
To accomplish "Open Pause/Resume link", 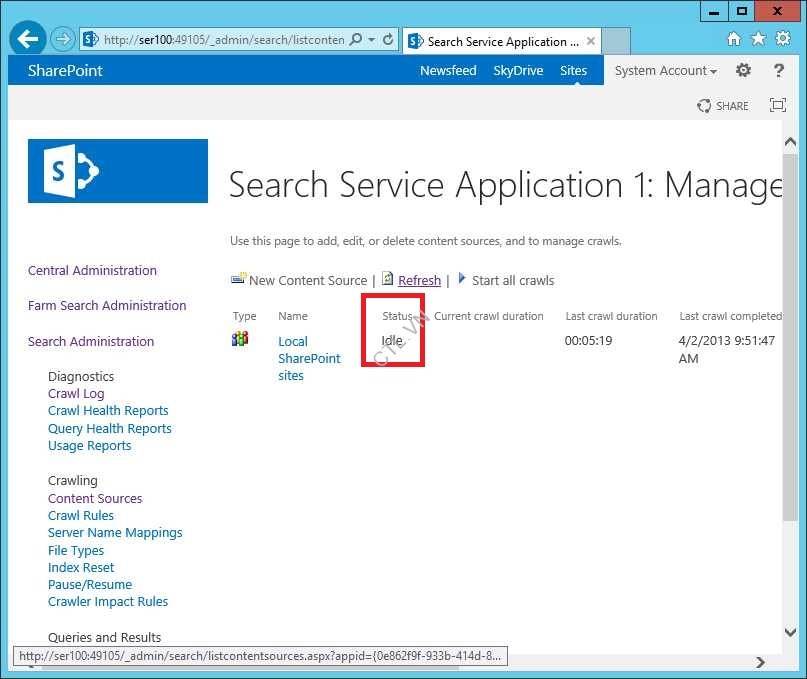I will [90, 585].
